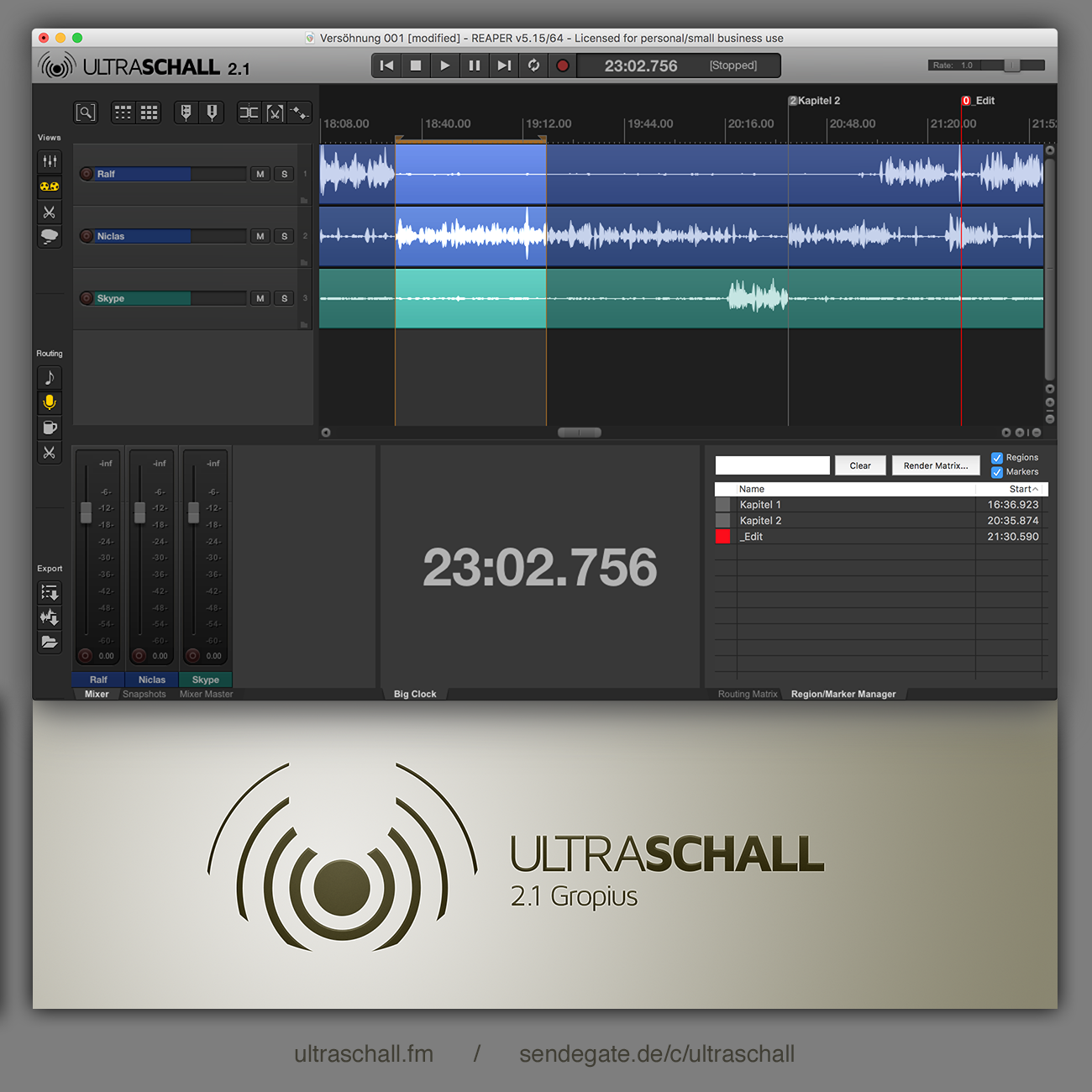The height and width of the screenshot is (1092, 1092).
Task: Switch to the Snapshots tab
Action: pos(144,694)
